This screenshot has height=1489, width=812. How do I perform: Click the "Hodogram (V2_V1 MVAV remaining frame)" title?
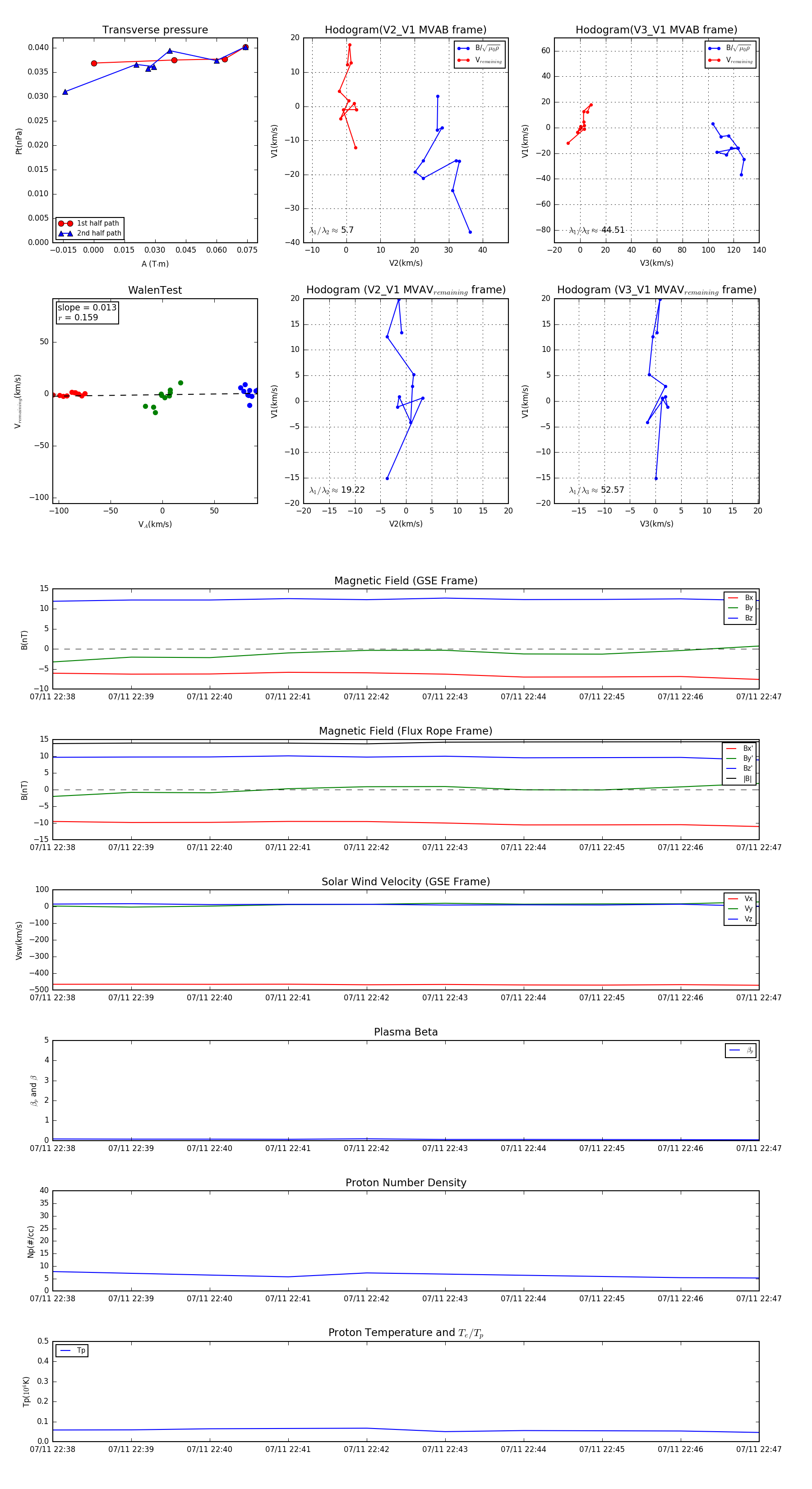pos(405,290)
